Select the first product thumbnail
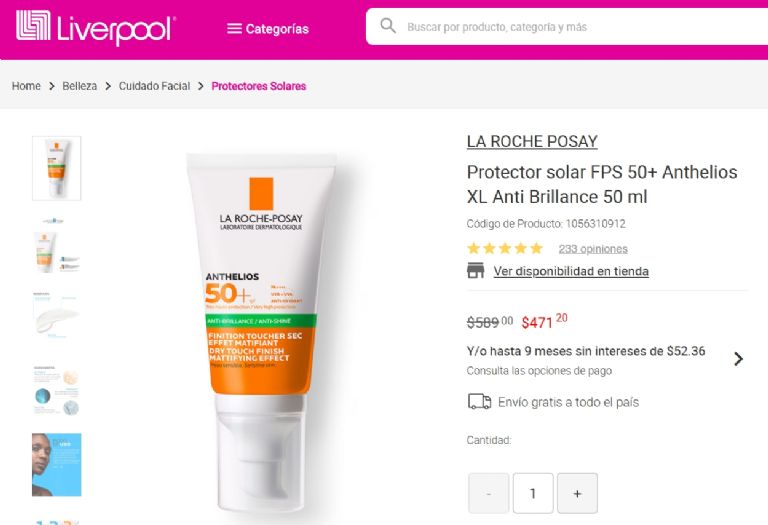The image size is (768, 525). pos(57,168)
